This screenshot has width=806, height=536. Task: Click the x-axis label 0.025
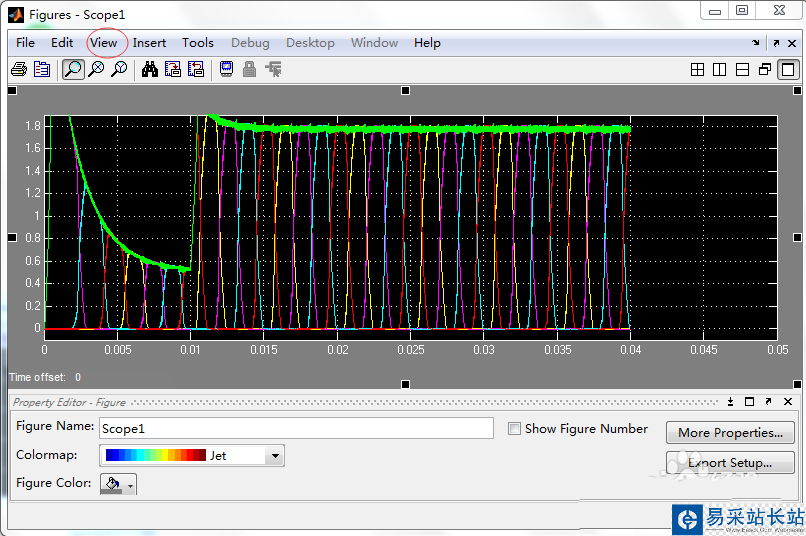pos(411,350)
